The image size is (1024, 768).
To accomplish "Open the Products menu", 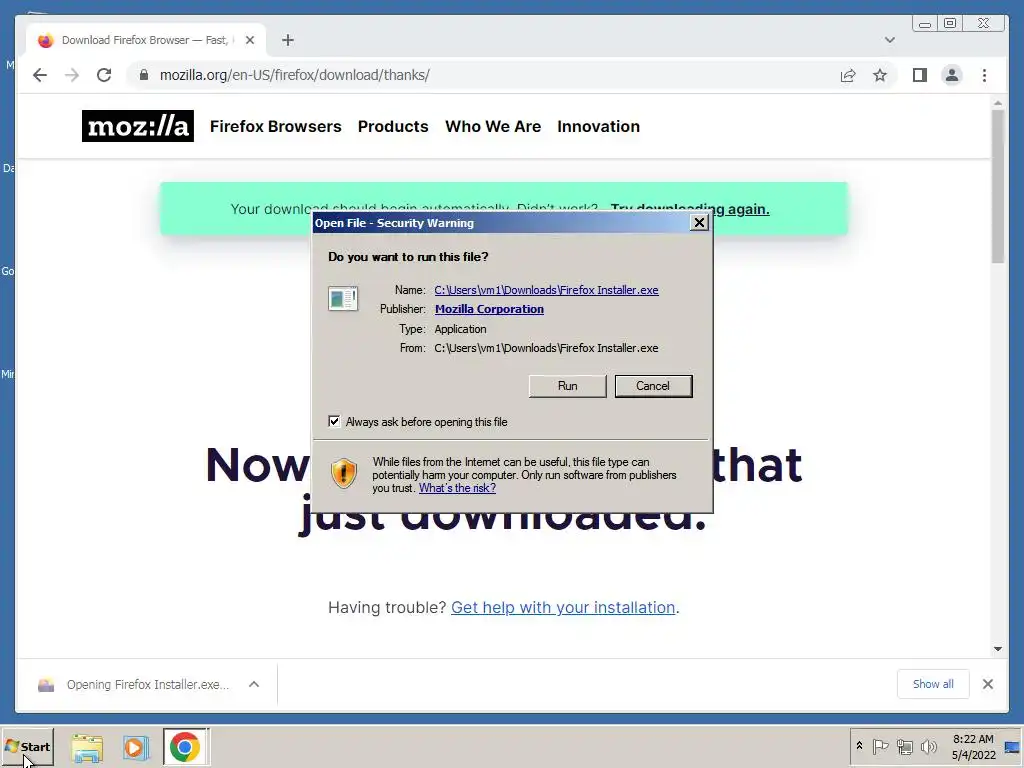I will click(393, 126).
